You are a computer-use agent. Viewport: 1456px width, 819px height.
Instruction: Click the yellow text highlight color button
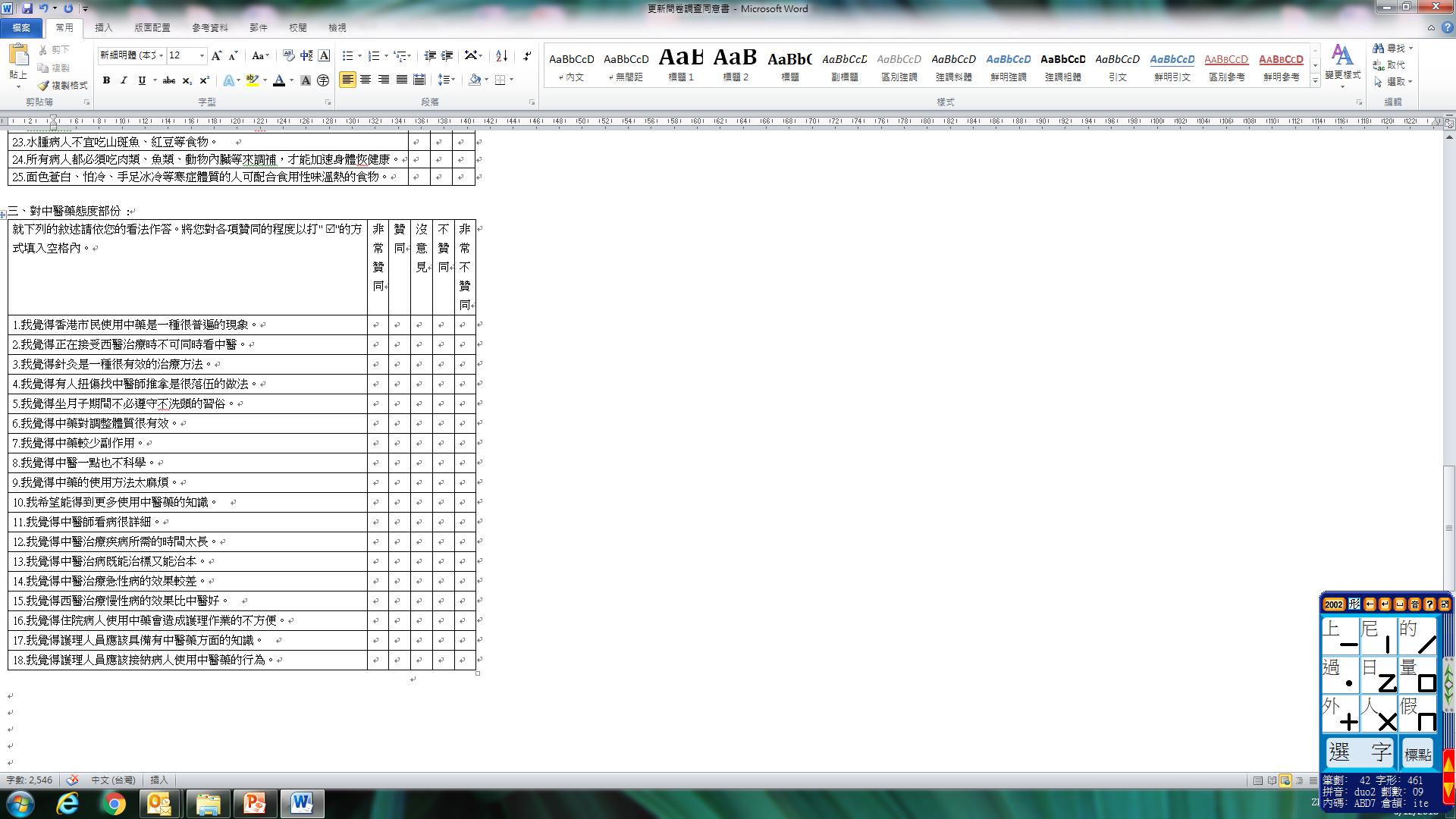253,80
